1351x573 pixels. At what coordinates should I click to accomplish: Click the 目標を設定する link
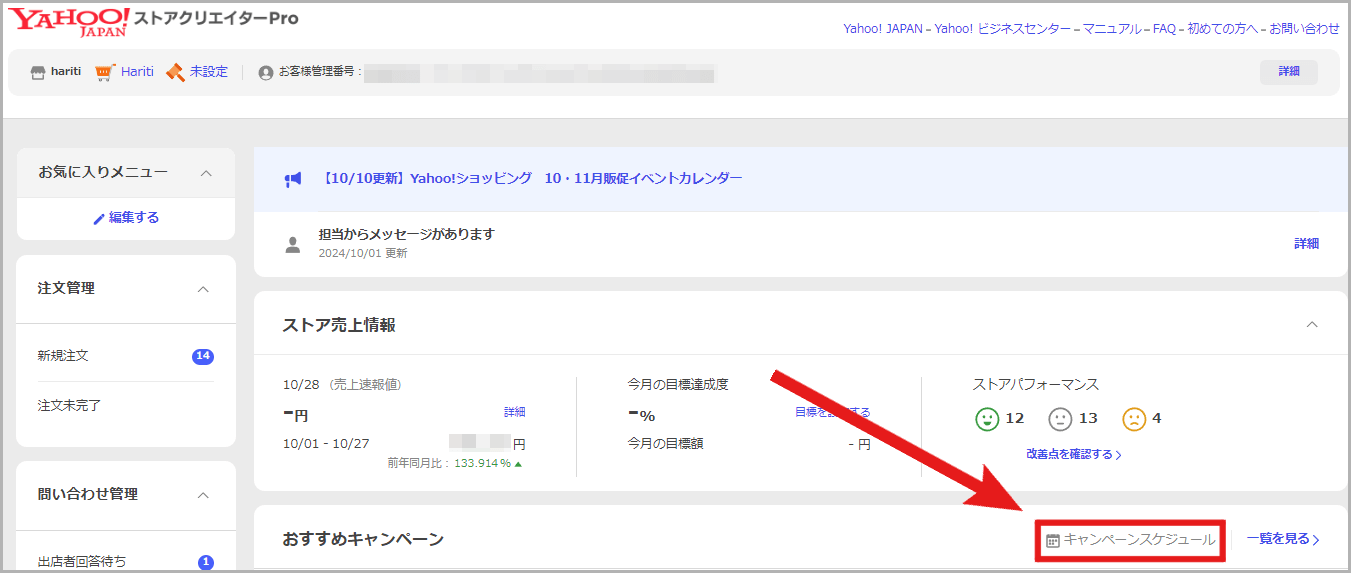pos(832,412)
